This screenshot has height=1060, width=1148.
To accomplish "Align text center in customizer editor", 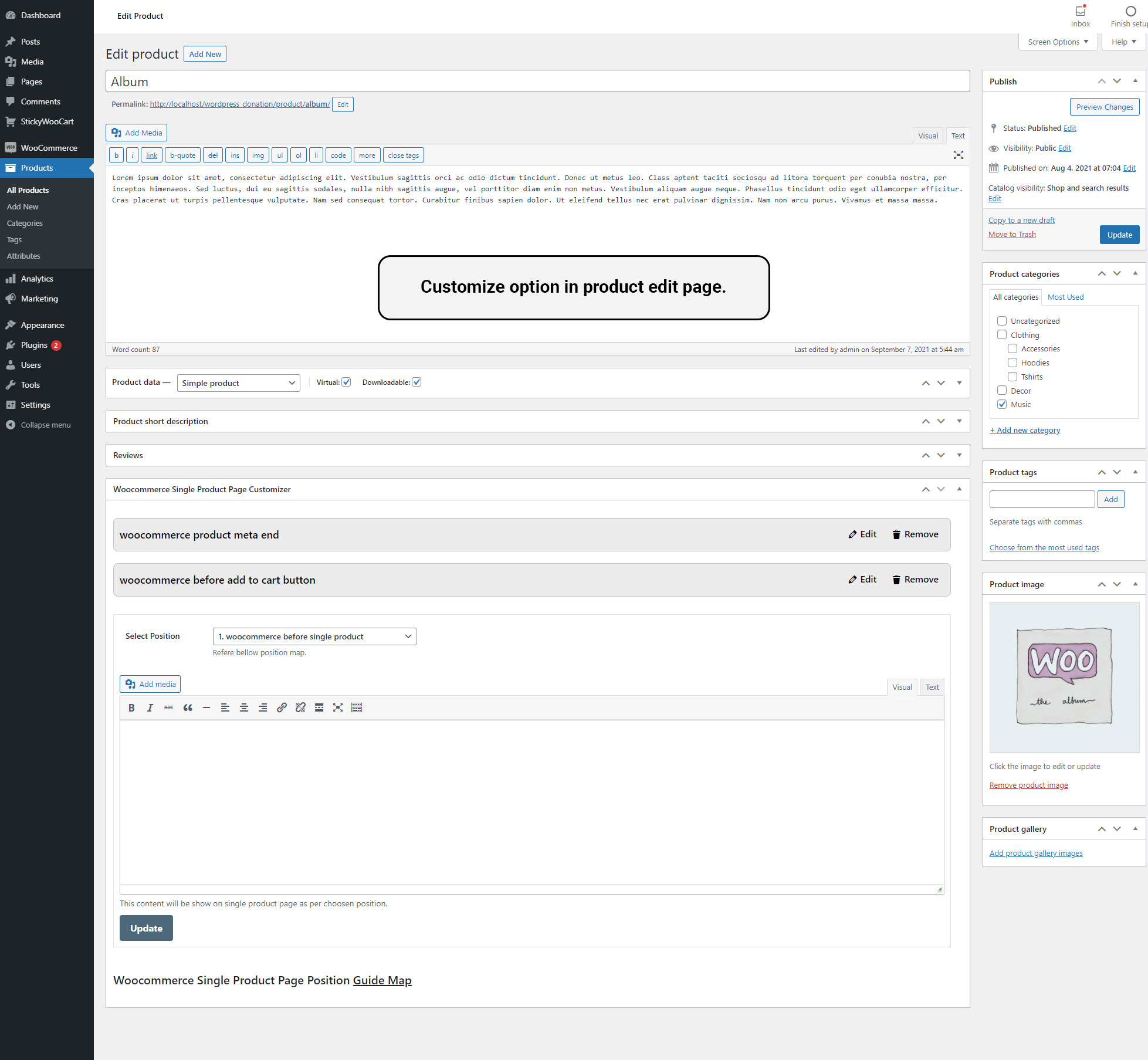I will click(244, 707).
